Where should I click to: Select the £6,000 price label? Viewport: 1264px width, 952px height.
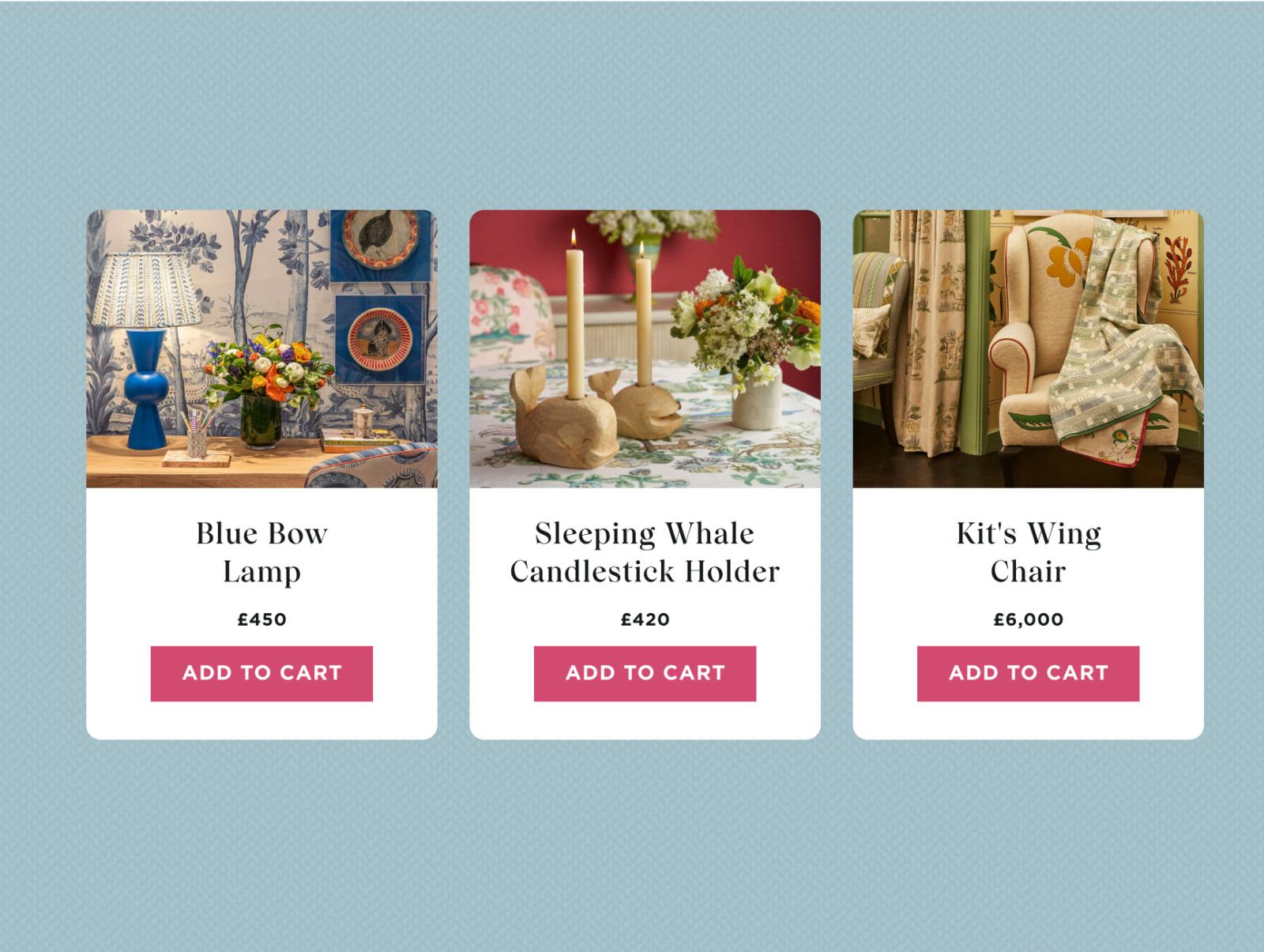click(x=1028, y=619)
